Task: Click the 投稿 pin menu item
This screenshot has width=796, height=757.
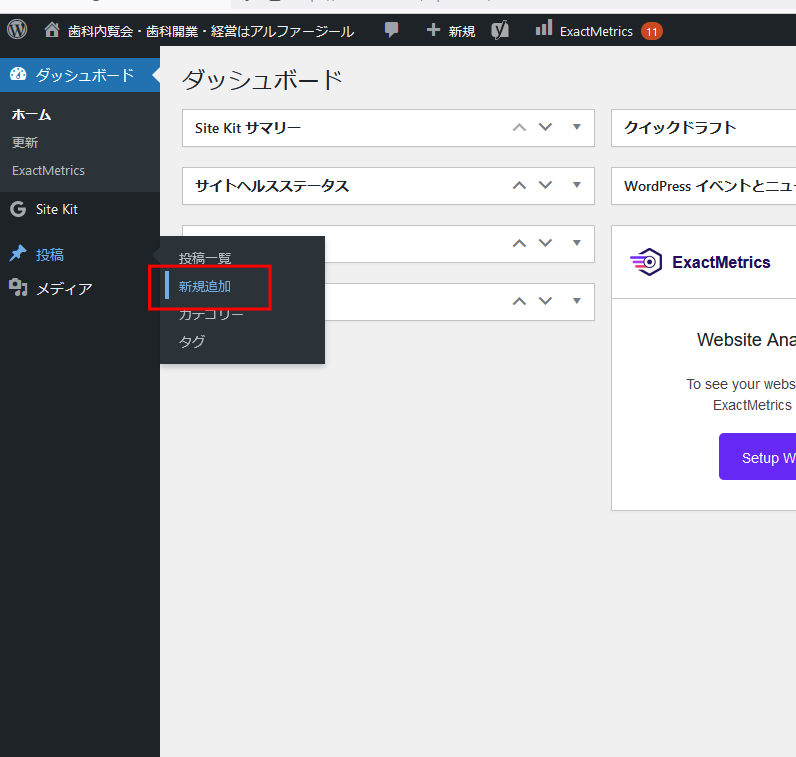Action: point(50,255)
